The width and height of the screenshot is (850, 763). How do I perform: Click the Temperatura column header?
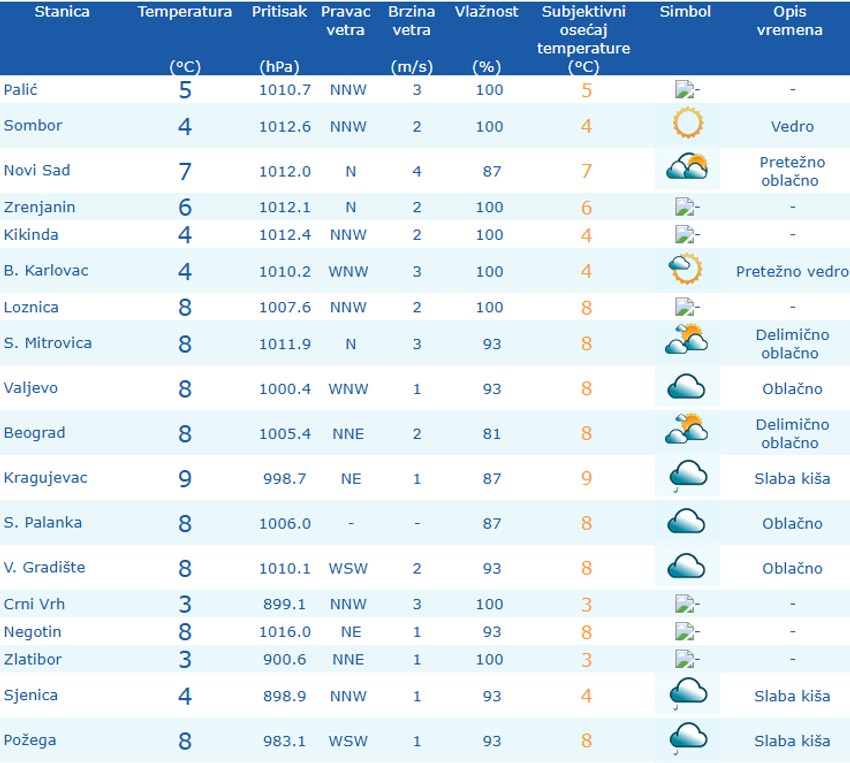185,12
